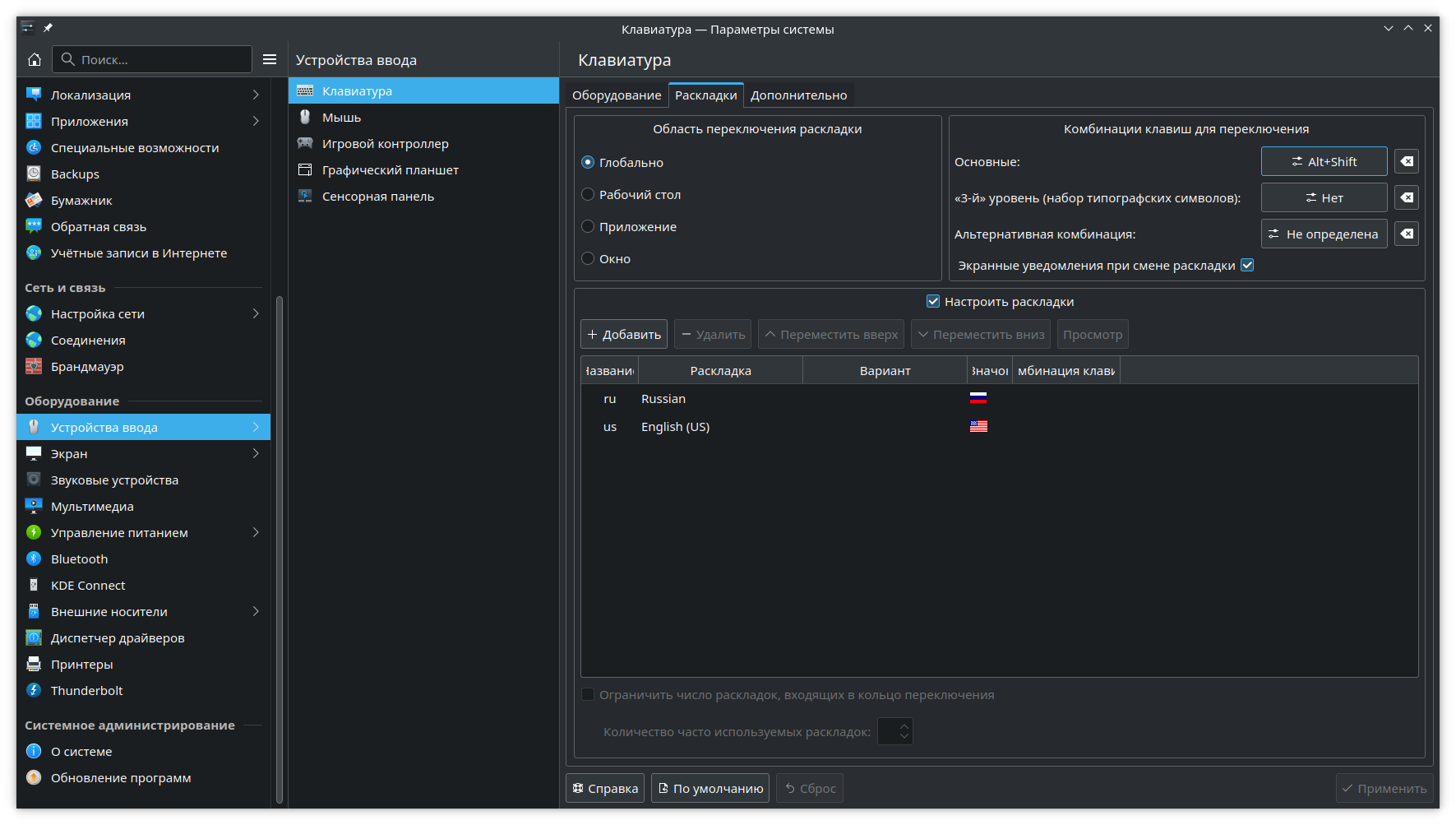
Task: Click the game controller (Игровой контроллер) icon
Action: coord(305,143)
